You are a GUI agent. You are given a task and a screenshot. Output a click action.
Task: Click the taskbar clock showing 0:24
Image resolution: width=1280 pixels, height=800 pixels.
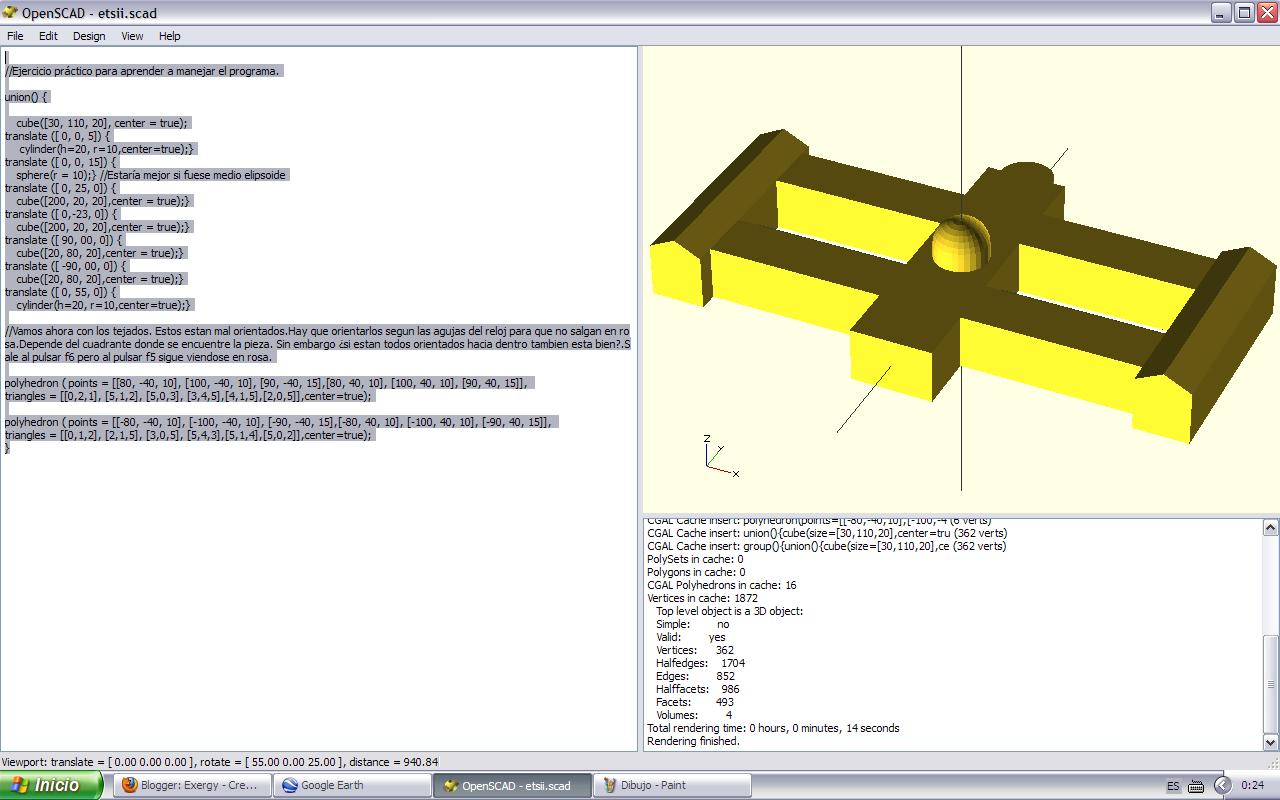1252,786
